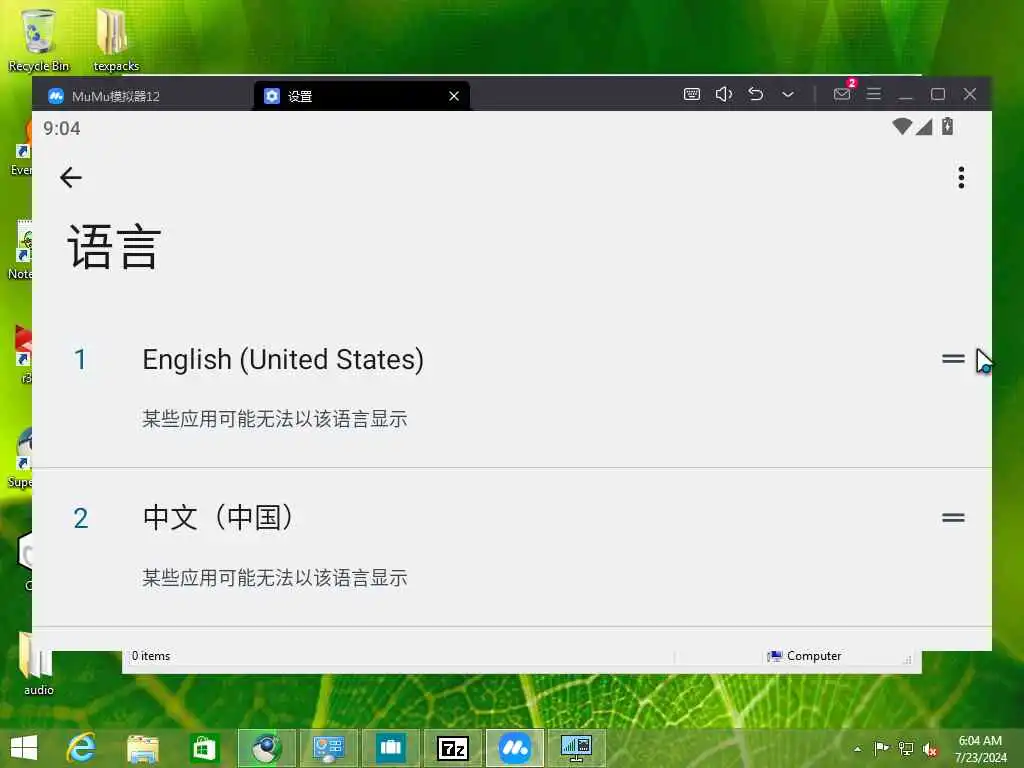Open the MuMu mail notifications icon
Image resolution: width=1024 pixels, height=768 pixels.
842,93
